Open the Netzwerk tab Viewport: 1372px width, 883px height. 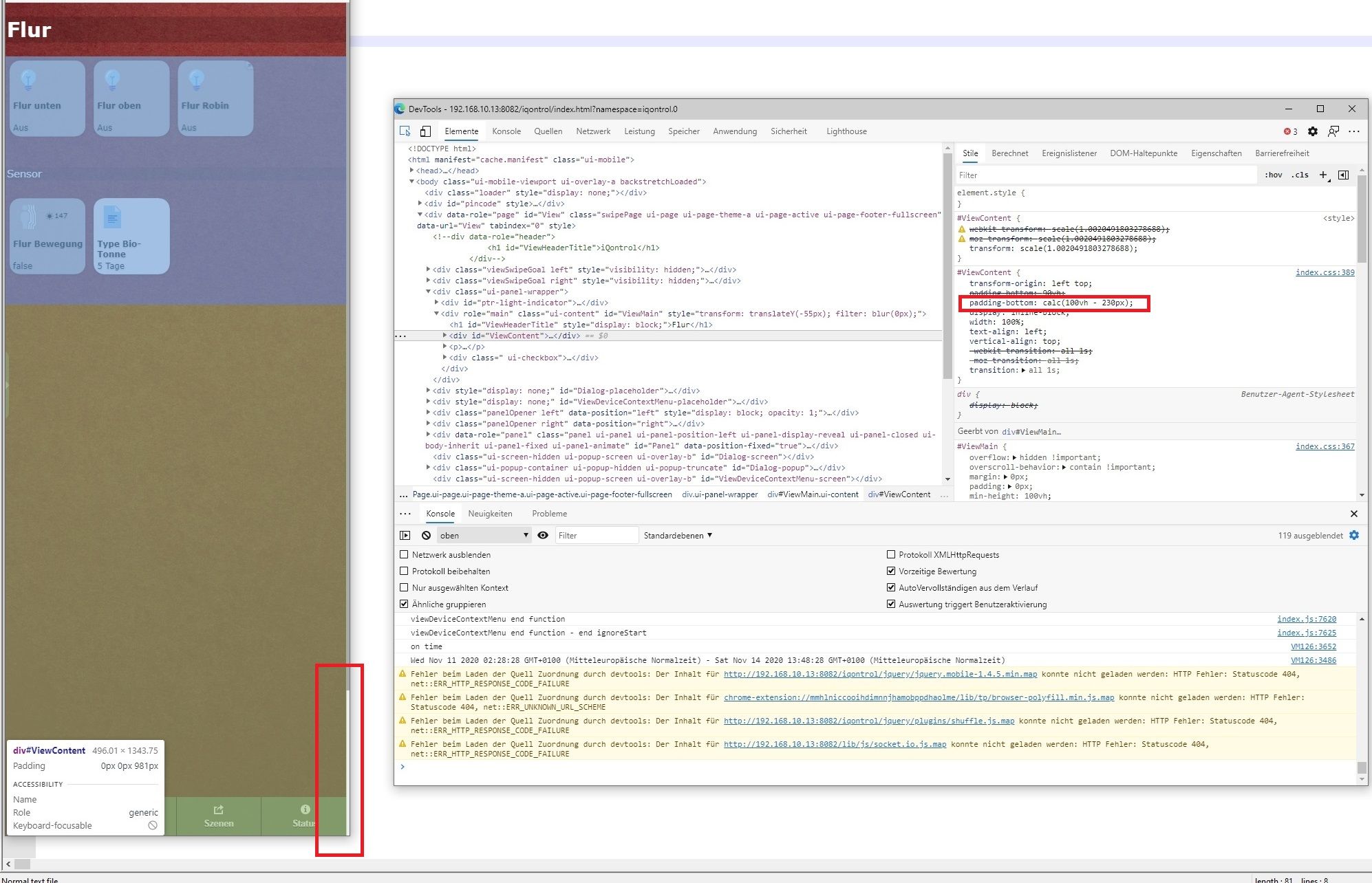[x=593, y=131]
